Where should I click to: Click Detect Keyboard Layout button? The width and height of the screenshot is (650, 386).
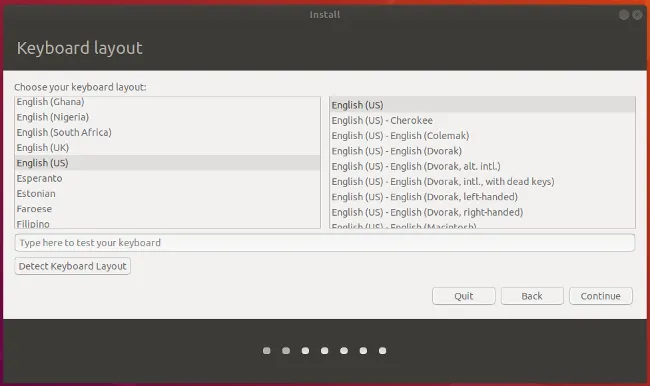(73, 266)
